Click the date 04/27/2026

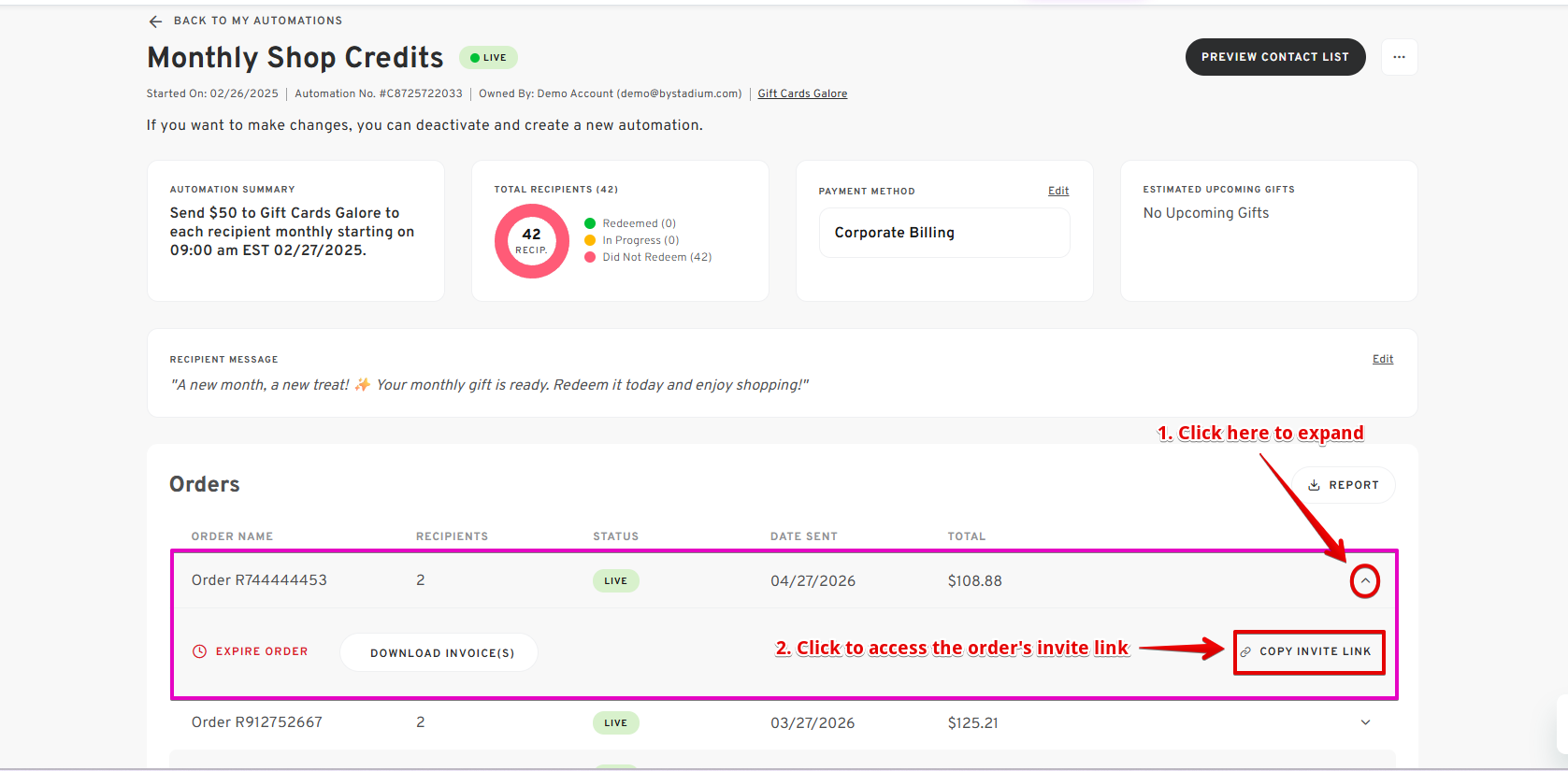[813, 581]
